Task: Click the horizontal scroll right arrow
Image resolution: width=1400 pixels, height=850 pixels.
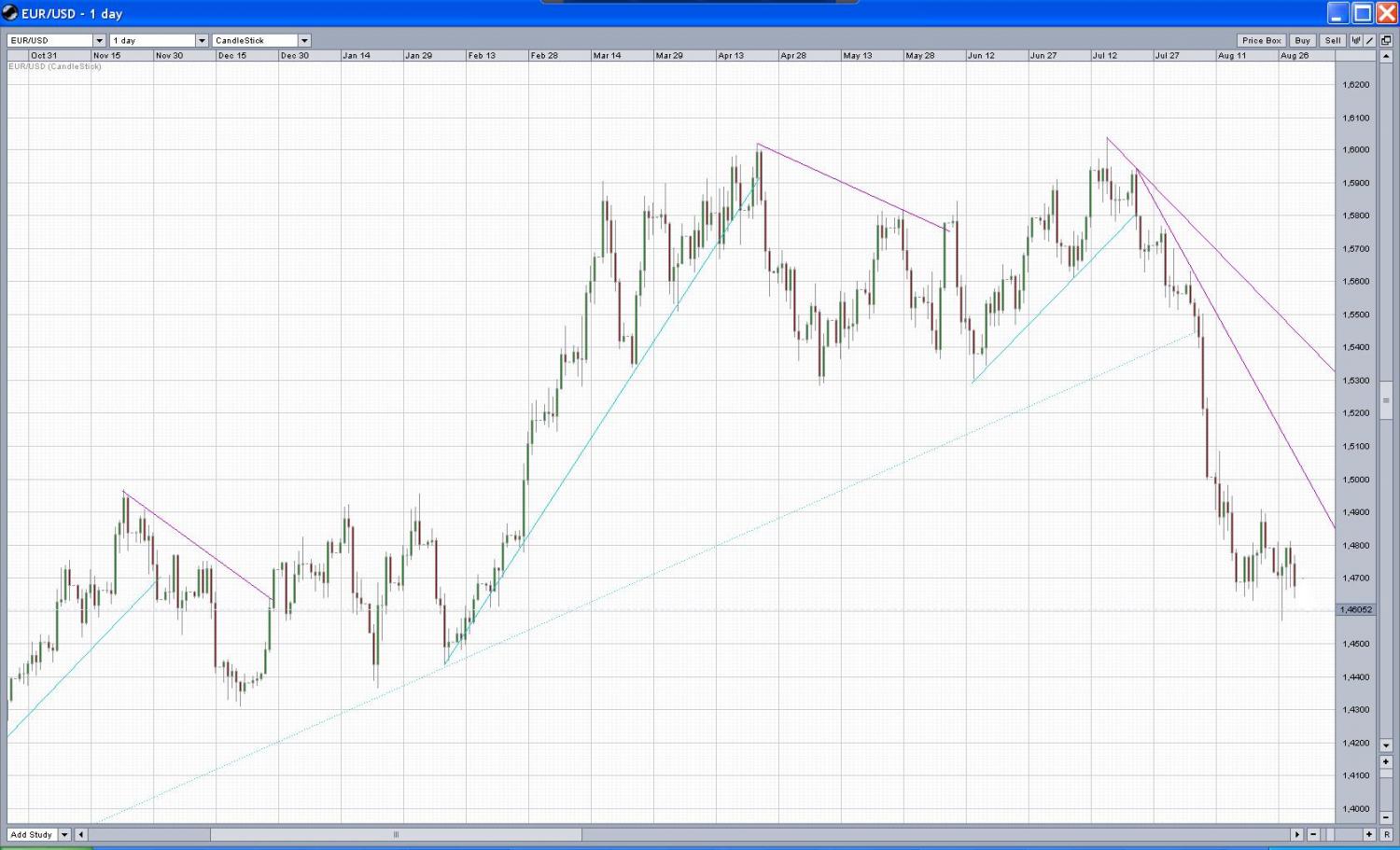Action: (1296, 834)
